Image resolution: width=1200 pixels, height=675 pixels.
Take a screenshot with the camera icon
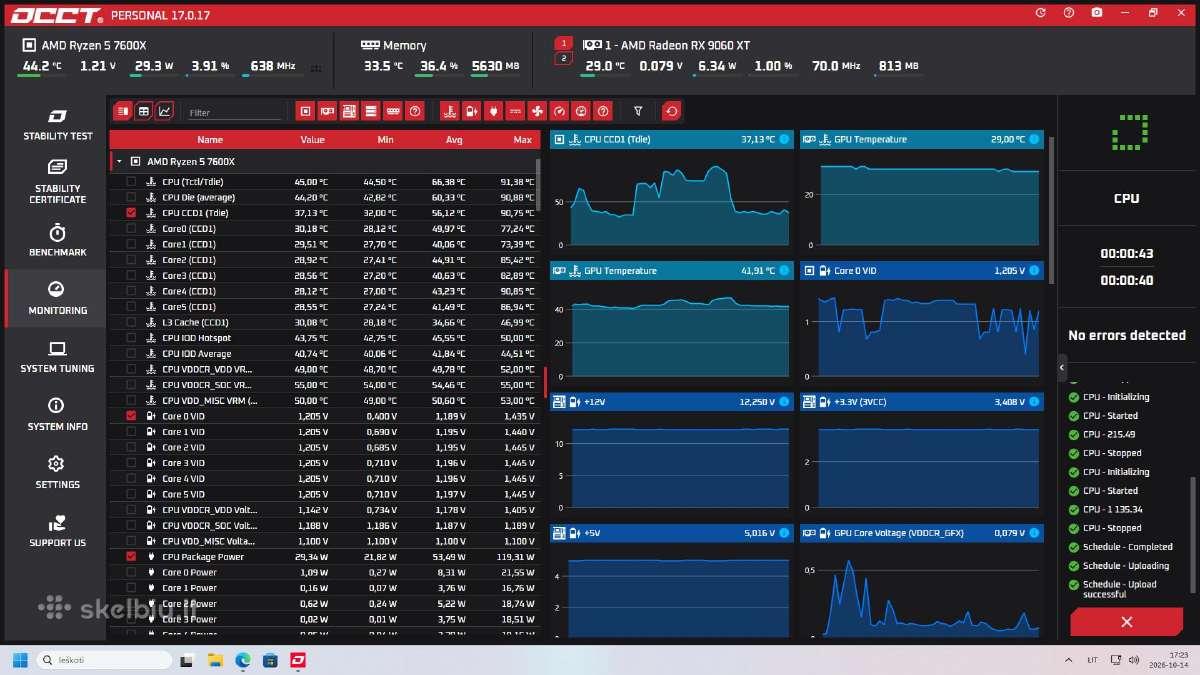pyautogui.click(x=1097, y=13)
